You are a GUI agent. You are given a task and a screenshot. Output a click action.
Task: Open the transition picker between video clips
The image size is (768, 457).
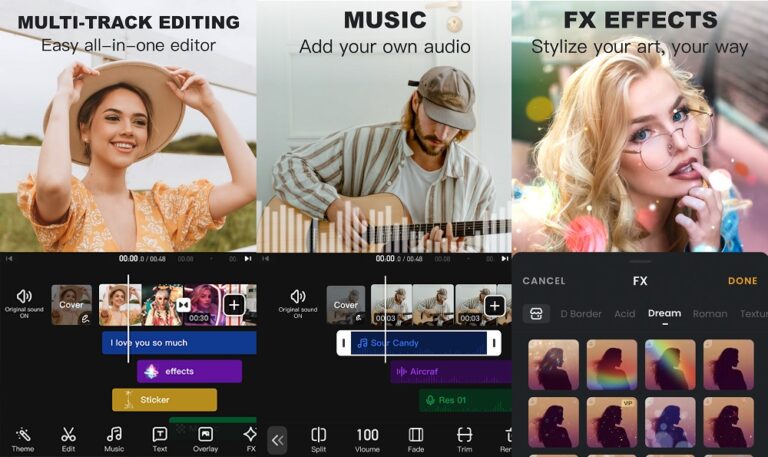click(183, 305)
